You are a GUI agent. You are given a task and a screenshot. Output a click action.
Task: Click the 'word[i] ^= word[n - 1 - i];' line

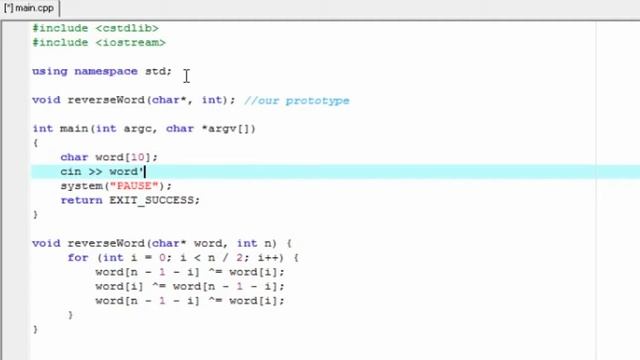pyautogui.click(x=190, y=287)
